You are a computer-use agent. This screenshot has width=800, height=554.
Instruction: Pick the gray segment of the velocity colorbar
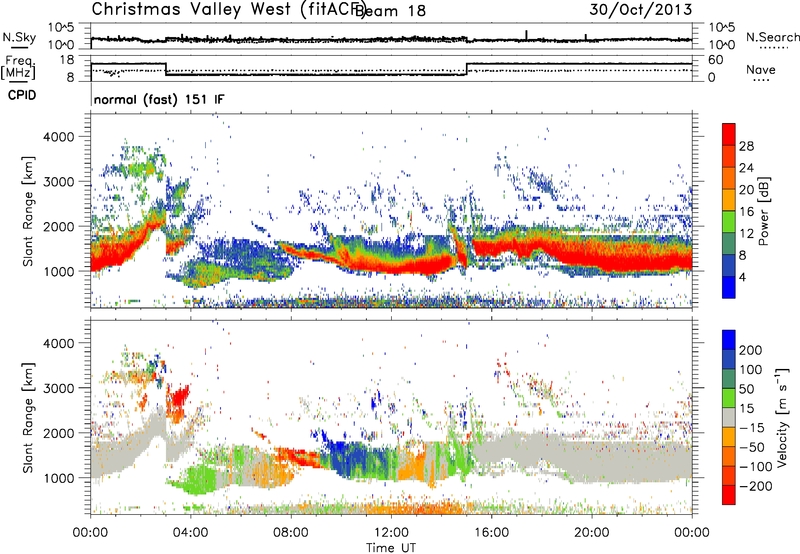point(729,417)
